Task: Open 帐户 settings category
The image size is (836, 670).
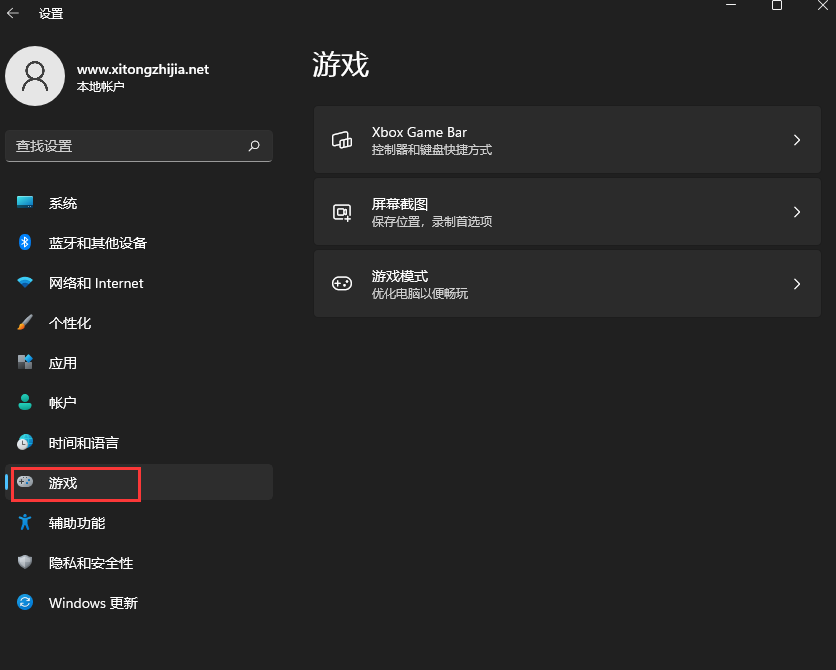Action: point(139,402)
